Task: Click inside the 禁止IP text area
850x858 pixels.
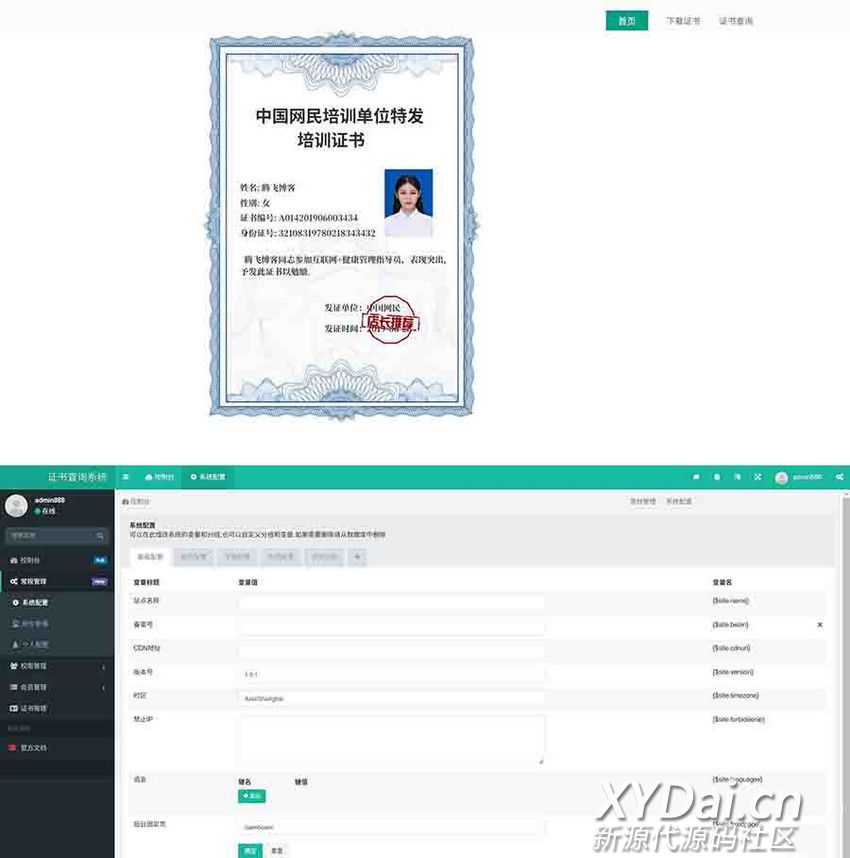Action: tap(391, 740)
